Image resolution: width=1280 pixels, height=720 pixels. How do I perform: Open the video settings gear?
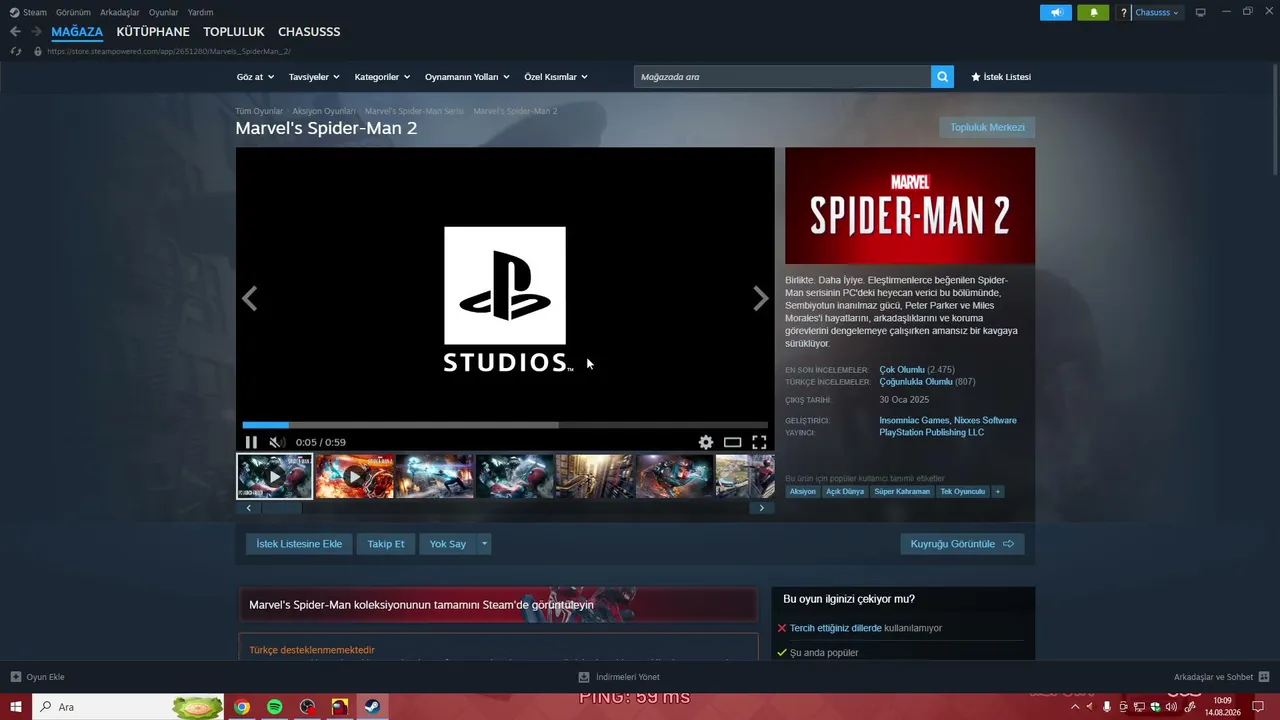pyautogui.click(x=706, y=442)
